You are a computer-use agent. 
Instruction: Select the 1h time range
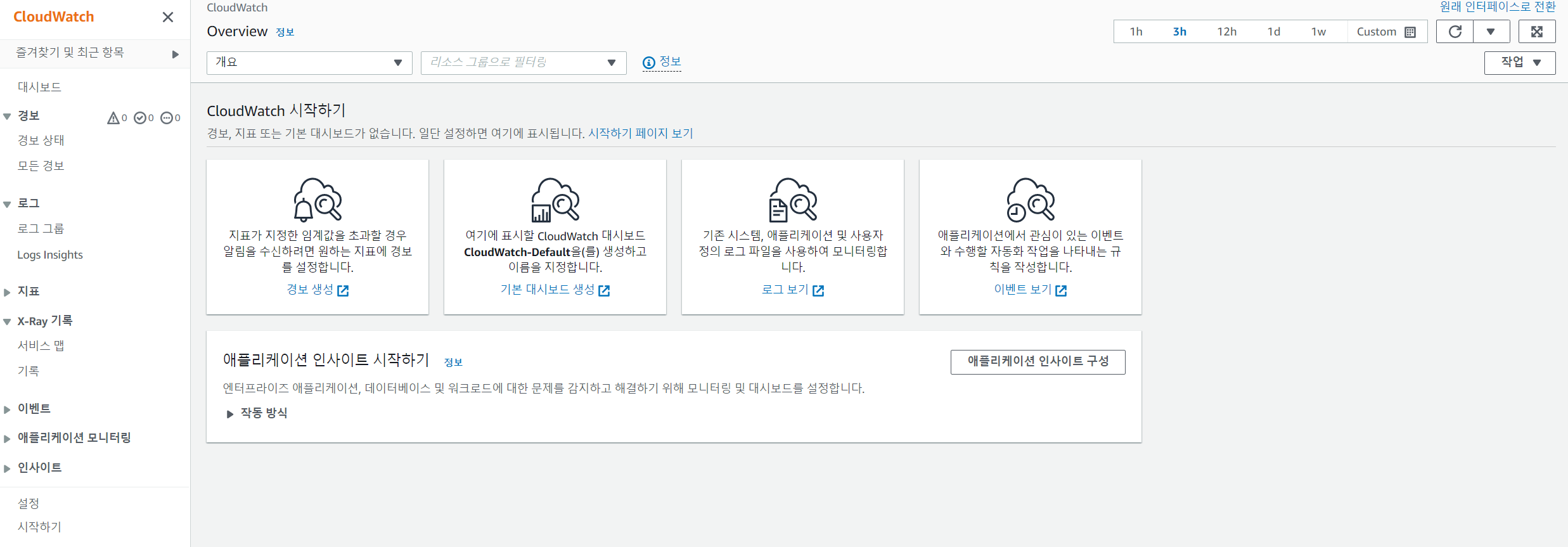(1136, 32)
